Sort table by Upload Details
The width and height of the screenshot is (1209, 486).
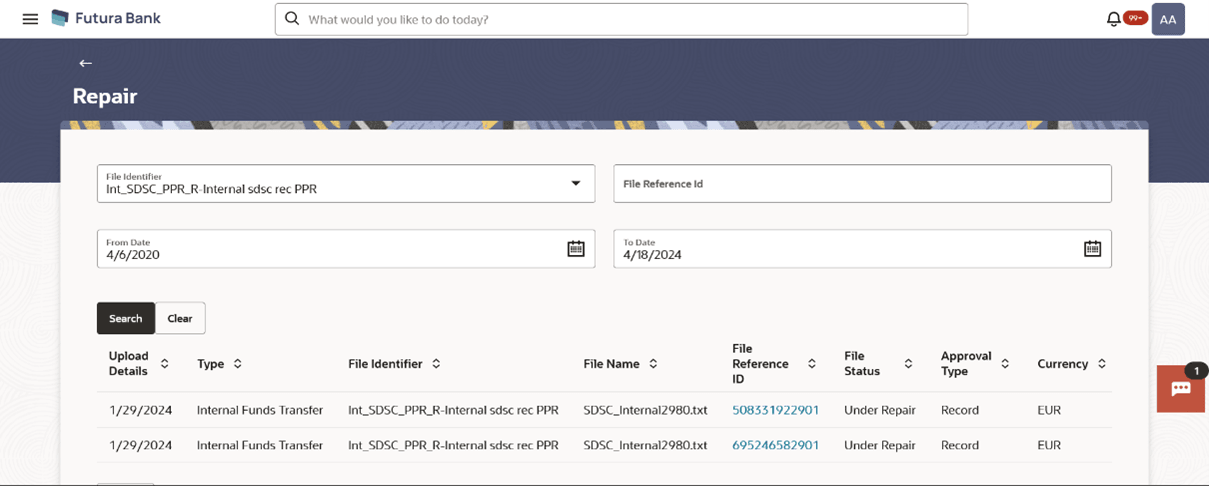(165, 364)
